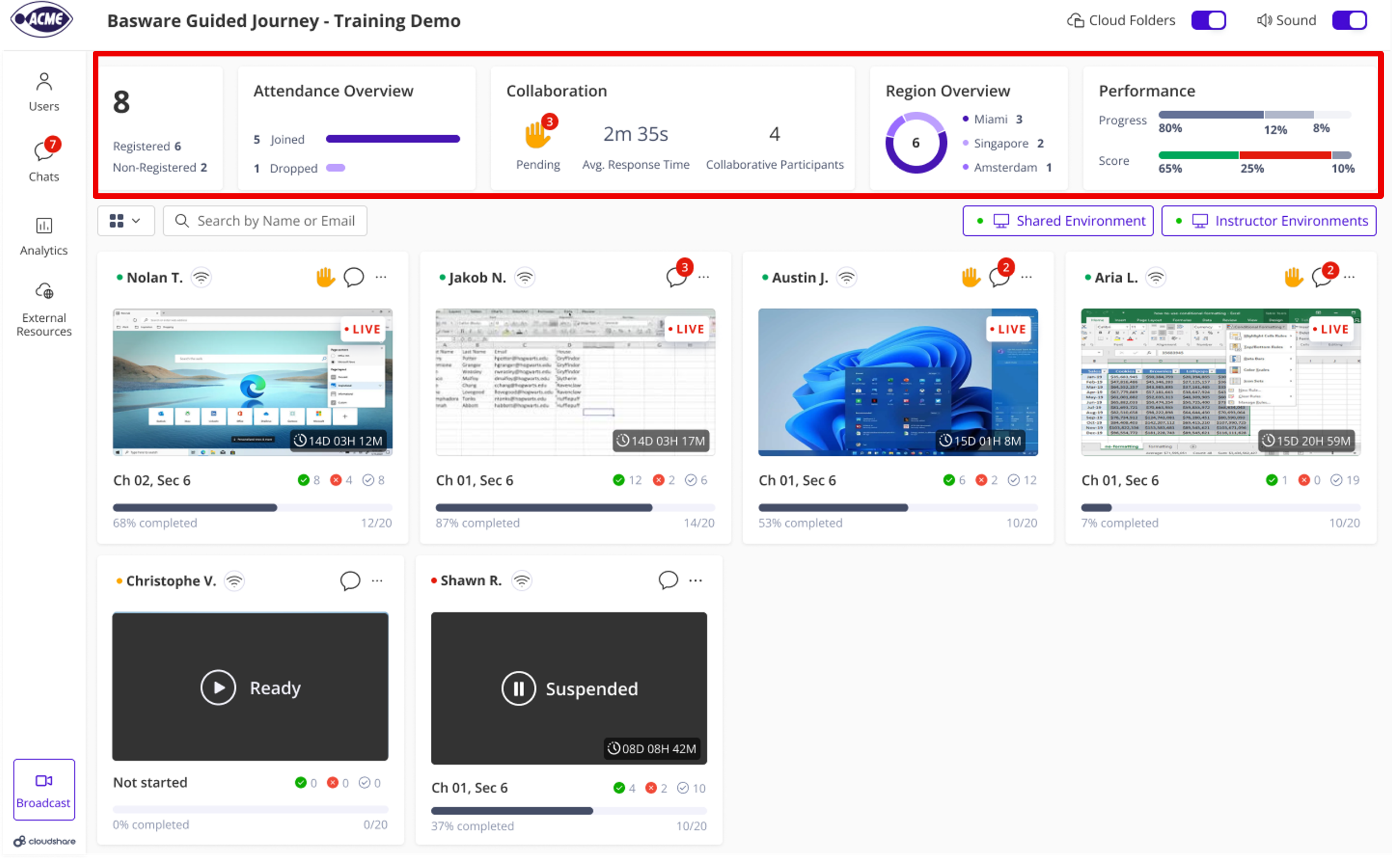This screenshot has width=1400, height=858.
Task: Toggle Cloud Folders off
Action: [x=1209, y=20]
